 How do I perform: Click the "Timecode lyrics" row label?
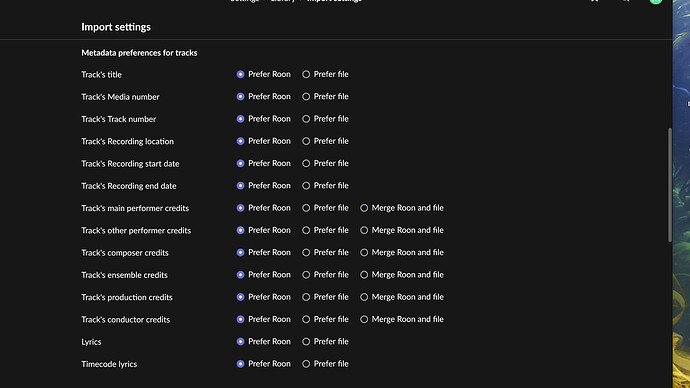click(109, 364)
